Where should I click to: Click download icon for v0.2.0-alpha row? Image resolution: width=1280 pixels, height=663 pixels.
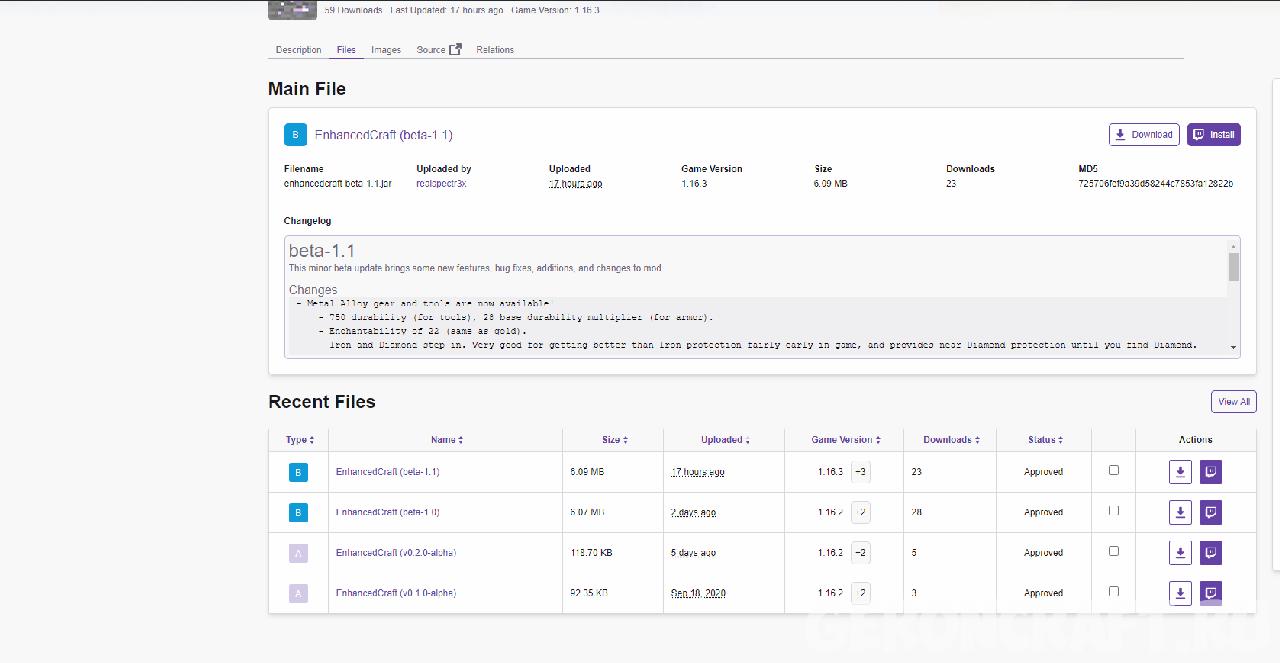coord(1180,553)
